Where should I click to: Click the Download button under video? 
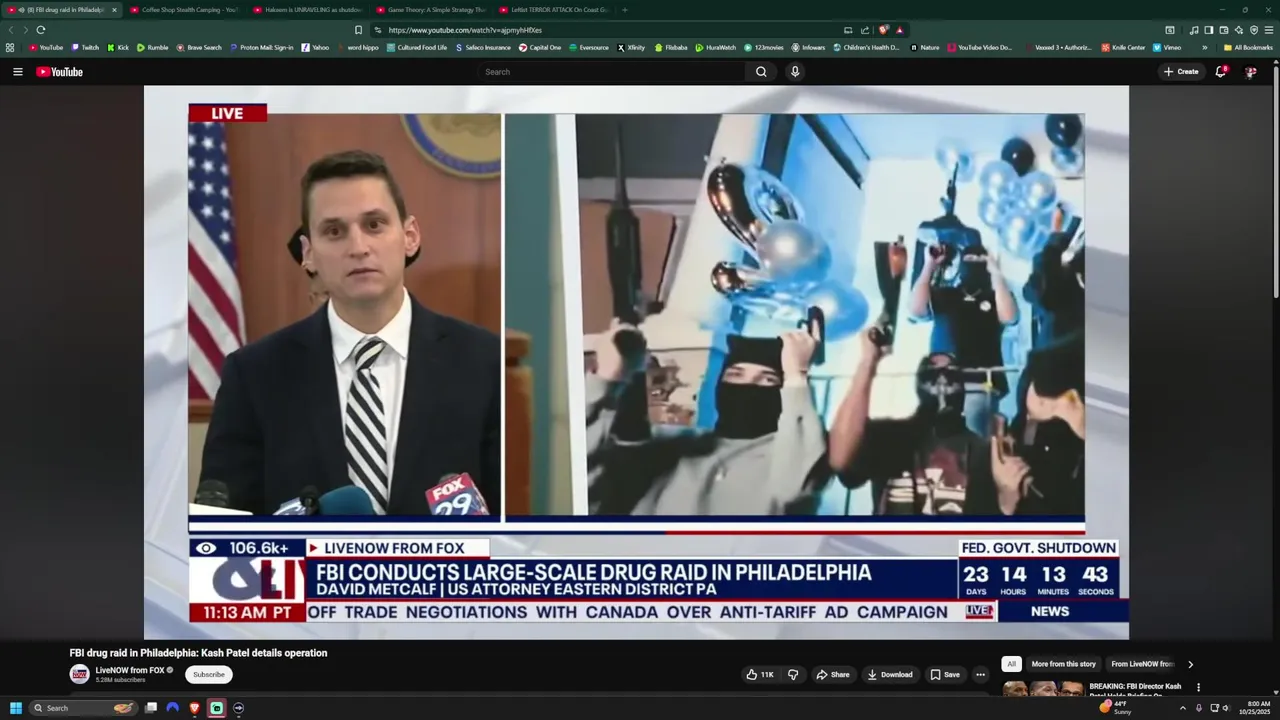pos(890,674)
